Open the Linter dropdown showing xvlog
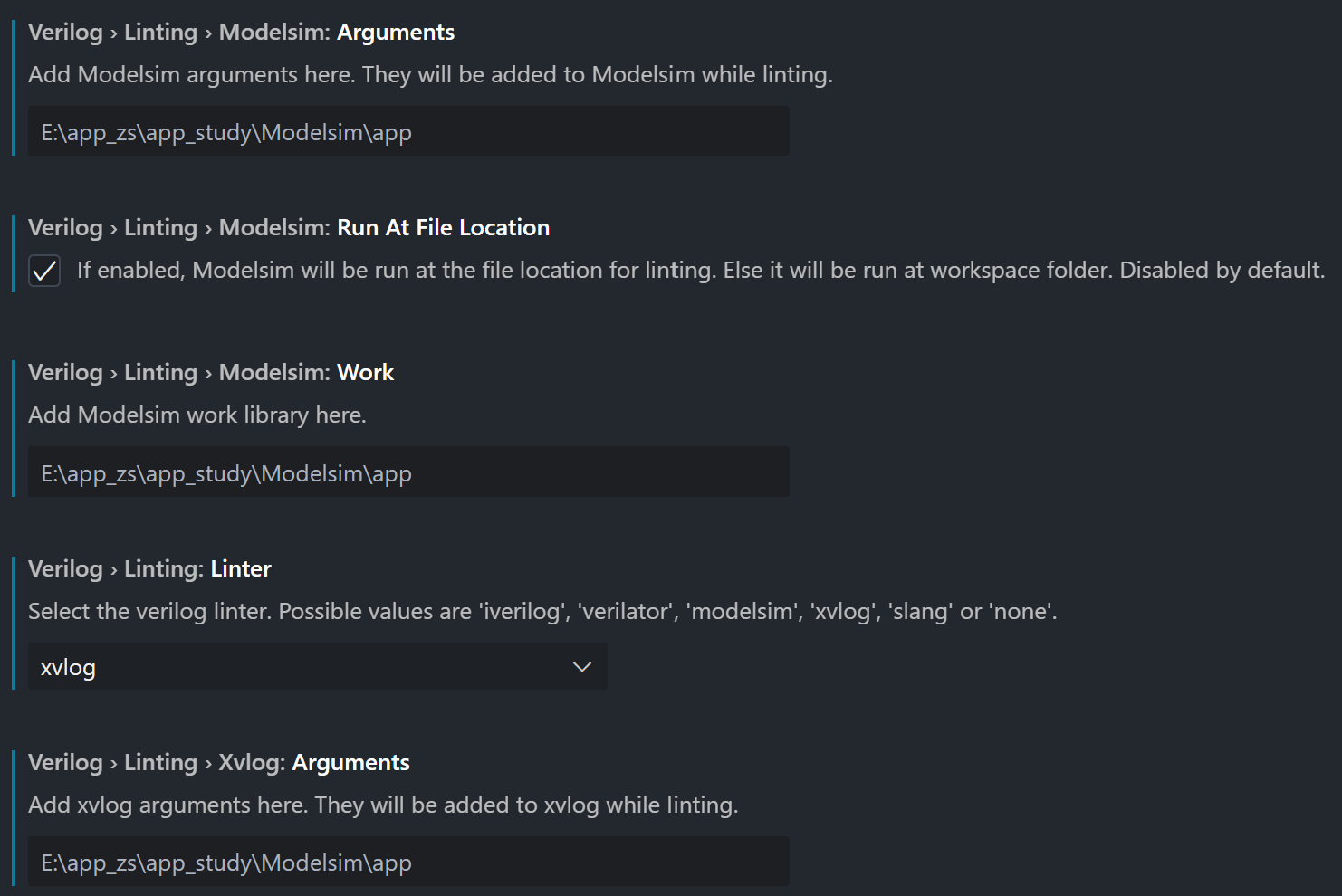 (317, 667)
